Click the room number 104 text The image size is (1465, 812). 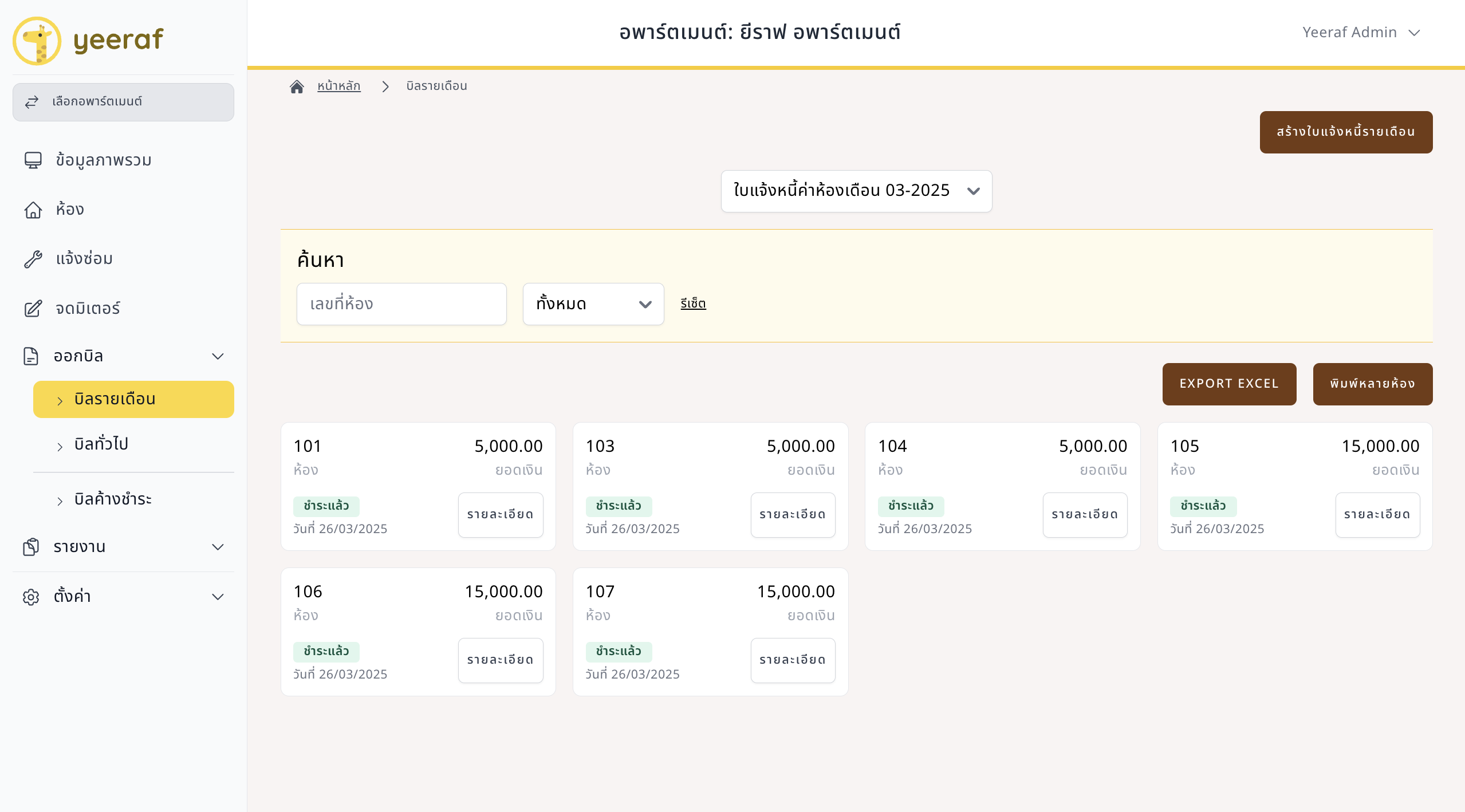[892, 446]
